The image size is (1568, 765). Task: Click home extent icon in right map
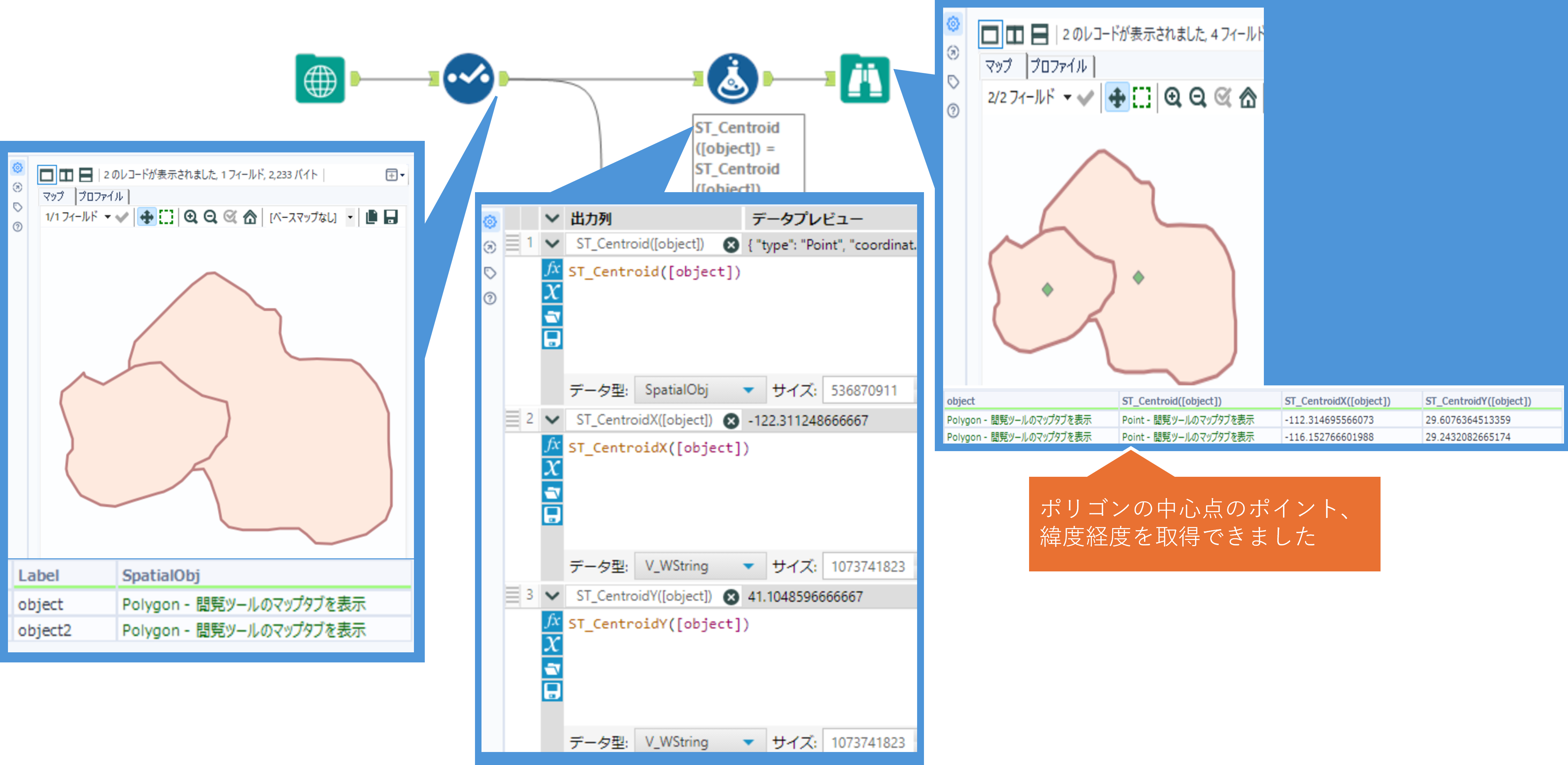coord(1247,98)
